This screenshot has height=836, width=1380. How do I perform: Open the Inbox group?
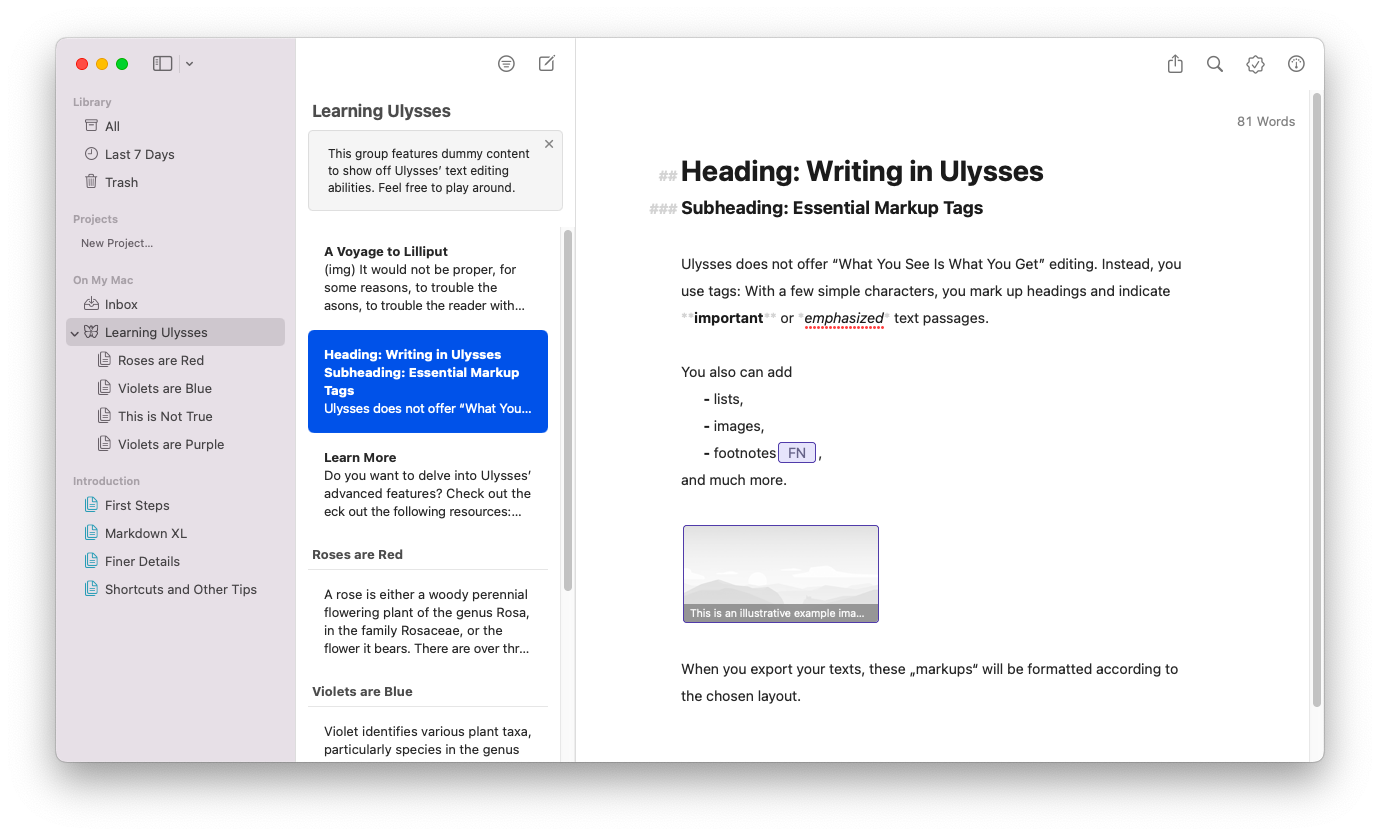[x=175, y=304]
